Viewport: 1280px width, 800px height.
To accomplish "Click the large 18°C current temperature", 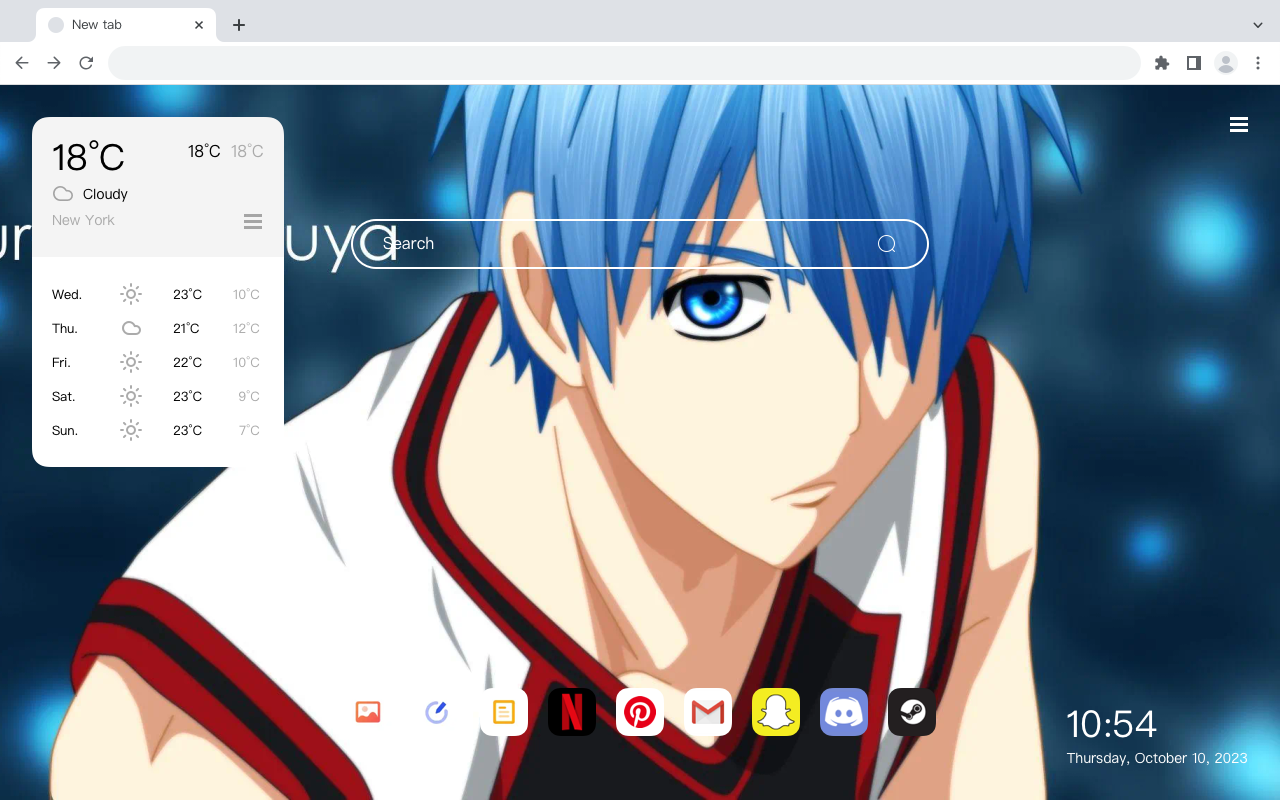I will point(88,157).
